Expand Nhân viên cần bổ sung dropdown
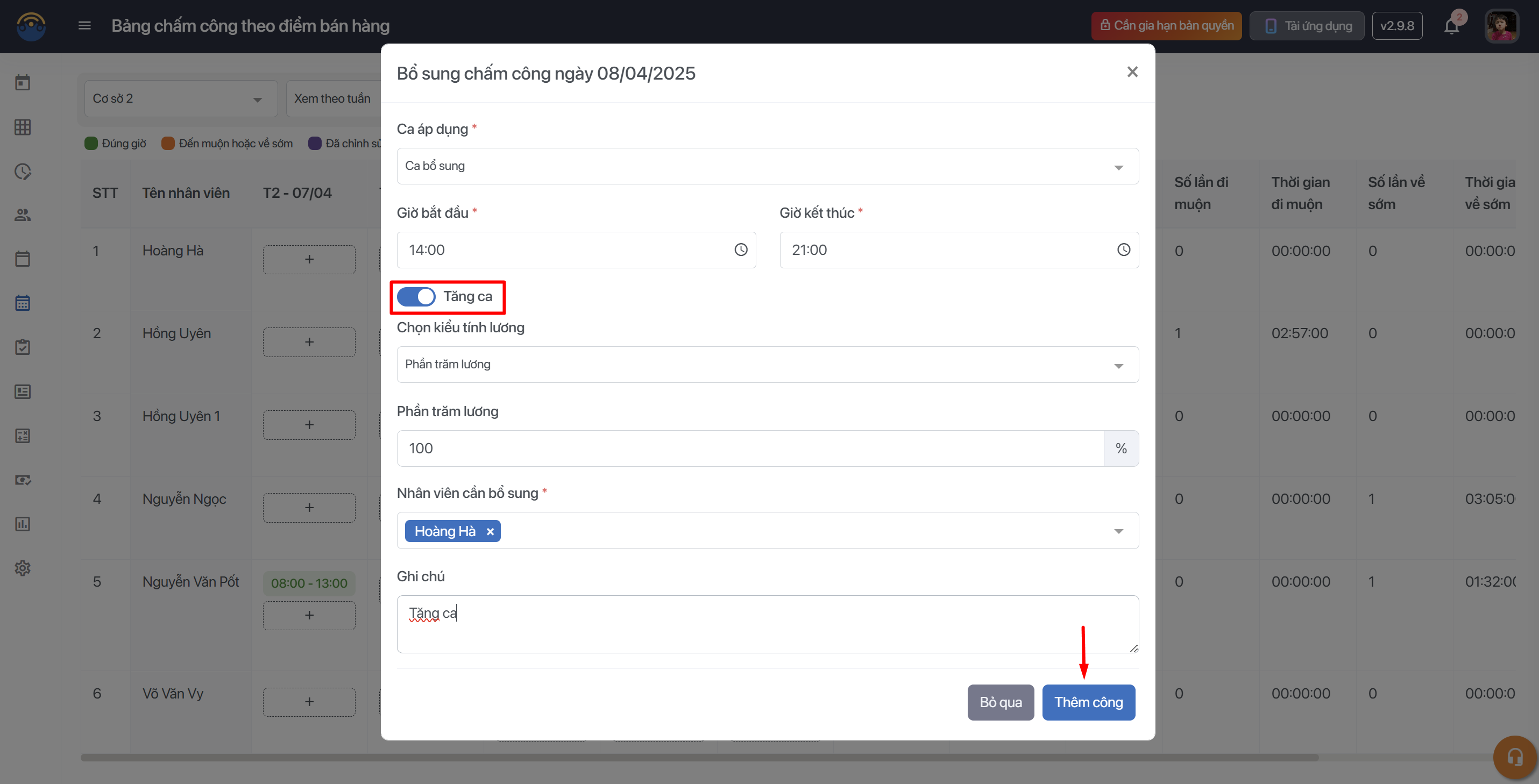Screen dimensions: 1539x784 point(1118,531)
